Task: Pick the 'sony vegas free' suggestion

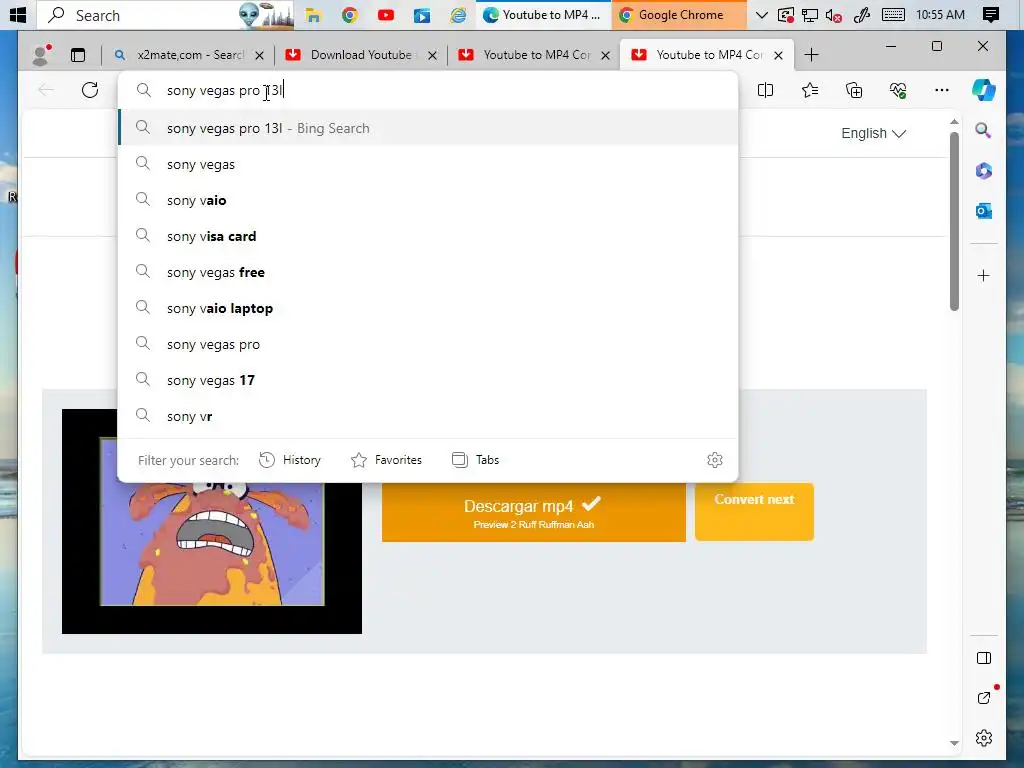Action: [x=428, y=272]
